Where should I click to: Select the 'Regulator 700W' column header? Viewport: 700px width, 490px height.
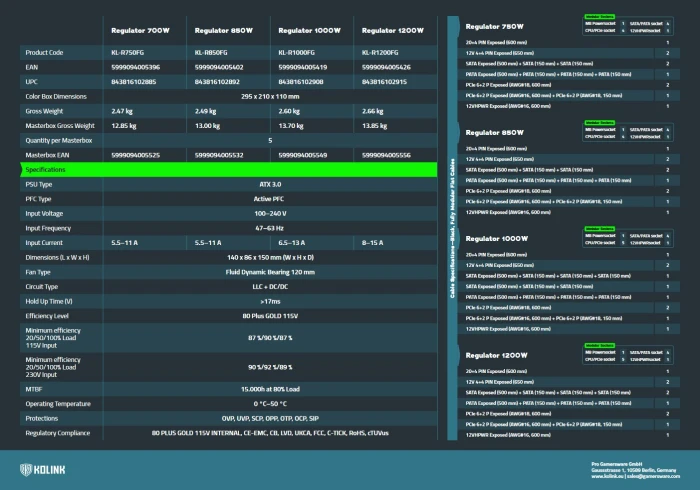click(140, 30)
